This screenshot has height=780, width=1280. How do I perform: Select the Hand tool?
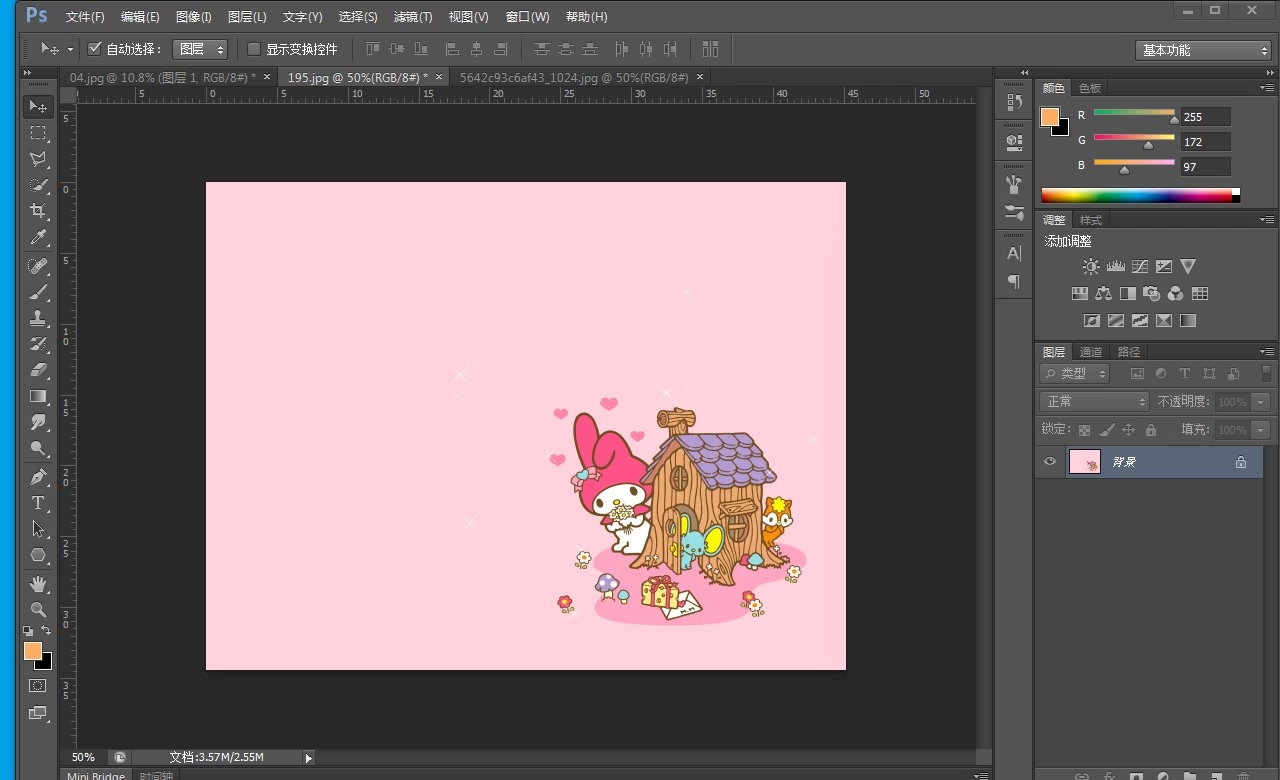38,583
